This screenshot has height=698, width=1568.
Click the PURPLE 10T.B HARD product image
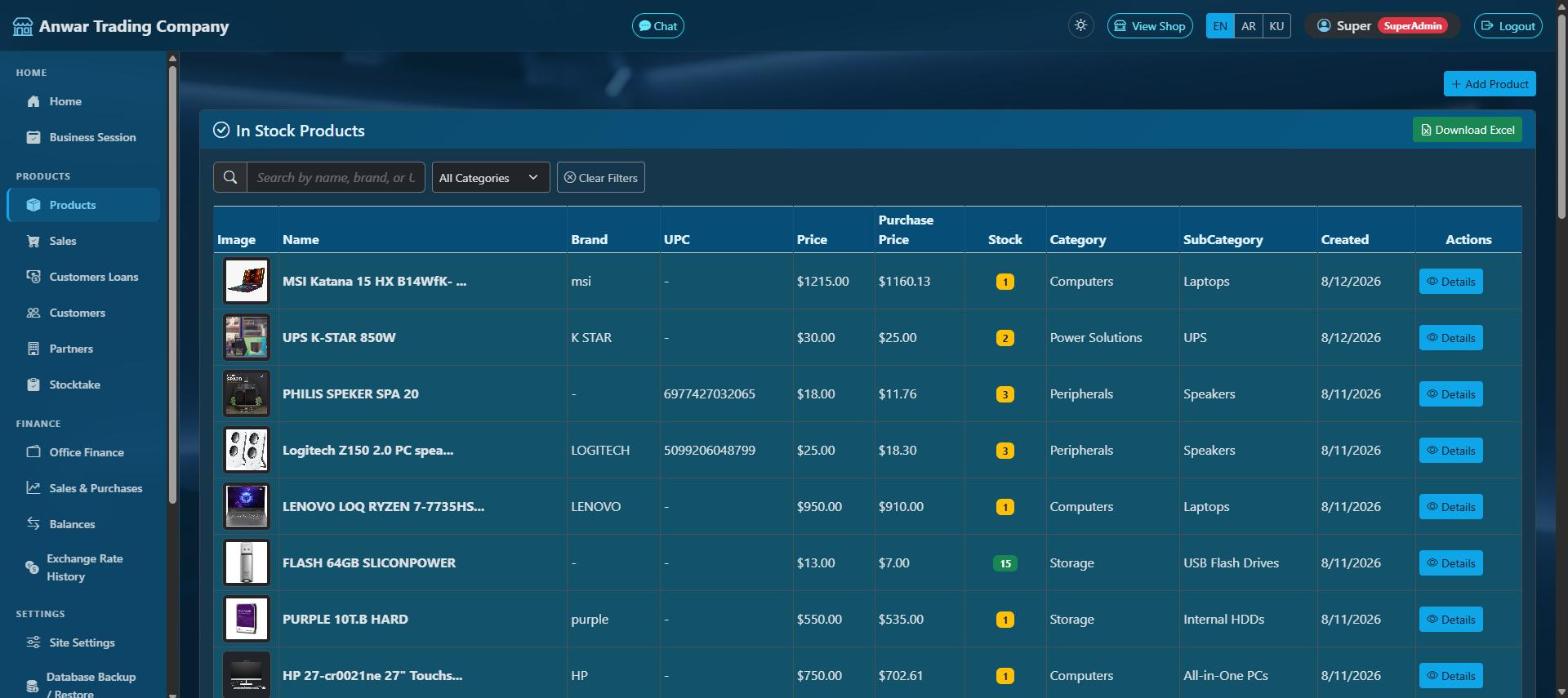click(x=246, y=619)
